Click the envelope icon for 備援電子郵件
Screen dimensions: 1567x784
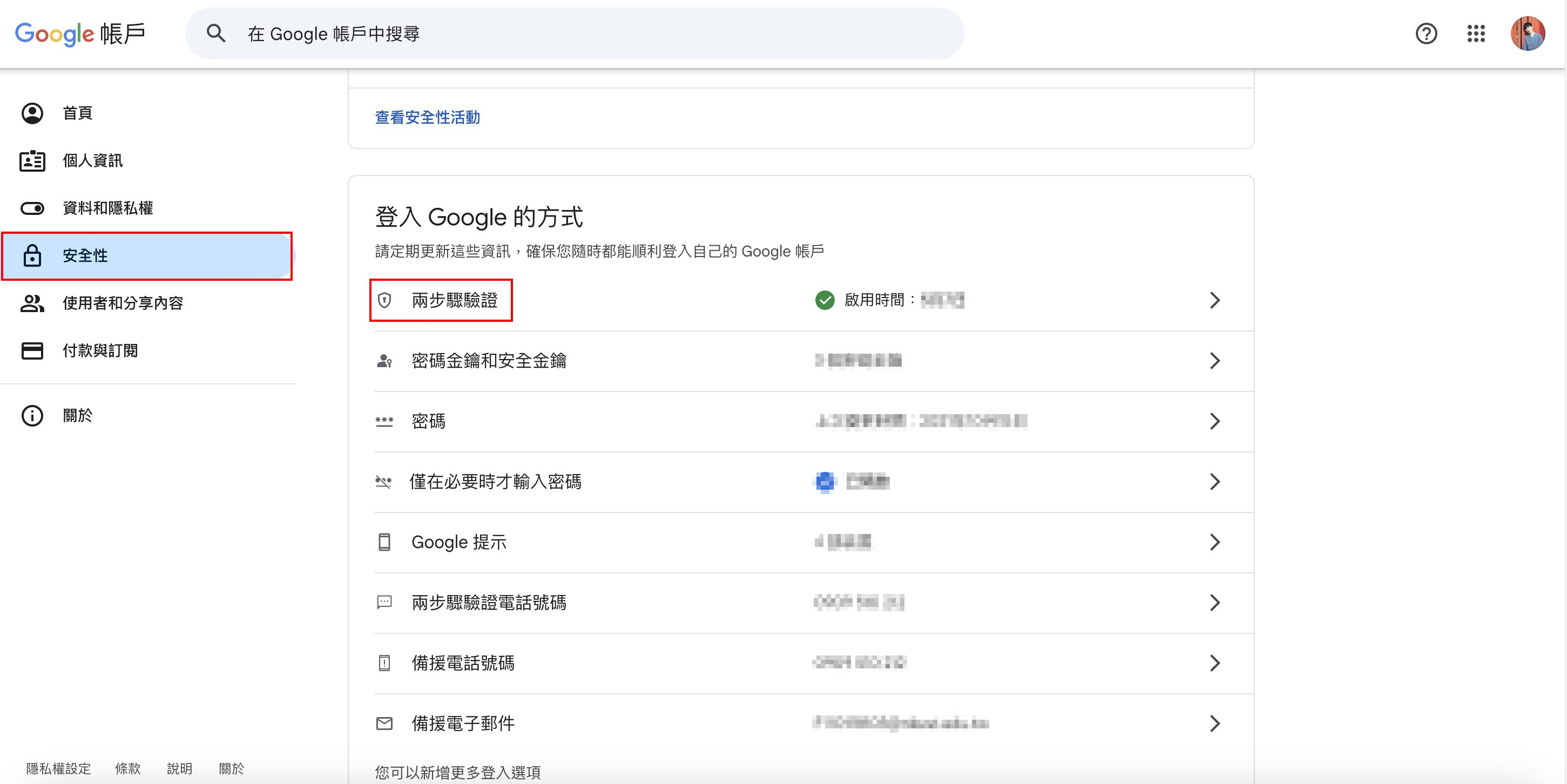384,723
